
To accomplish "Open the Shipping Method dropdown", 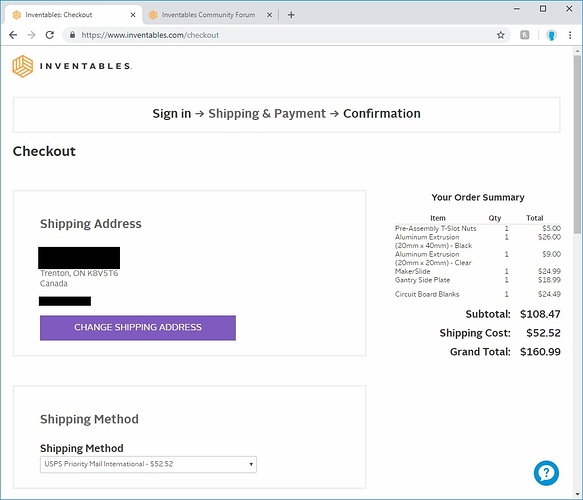I will point(148,464).
